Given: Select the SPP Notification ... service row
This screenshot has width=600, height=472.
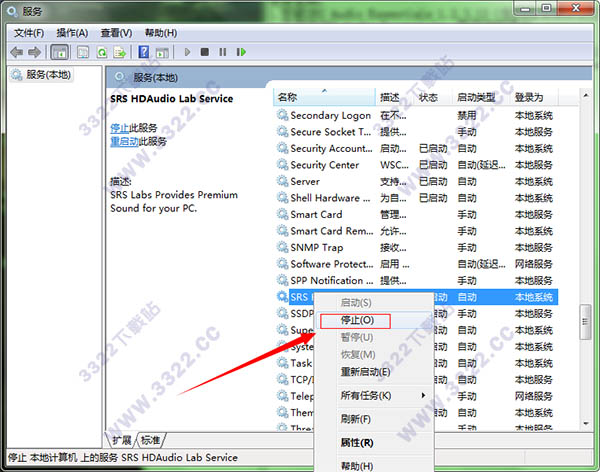Looking at the screenshot, I should (x=415, y=281).
